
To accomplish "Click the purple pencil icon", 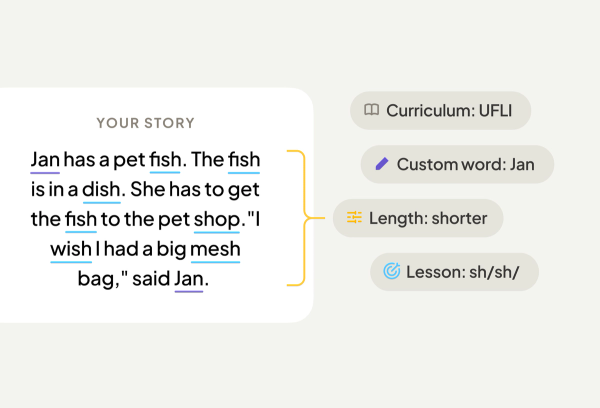I will tap(381, 164).
